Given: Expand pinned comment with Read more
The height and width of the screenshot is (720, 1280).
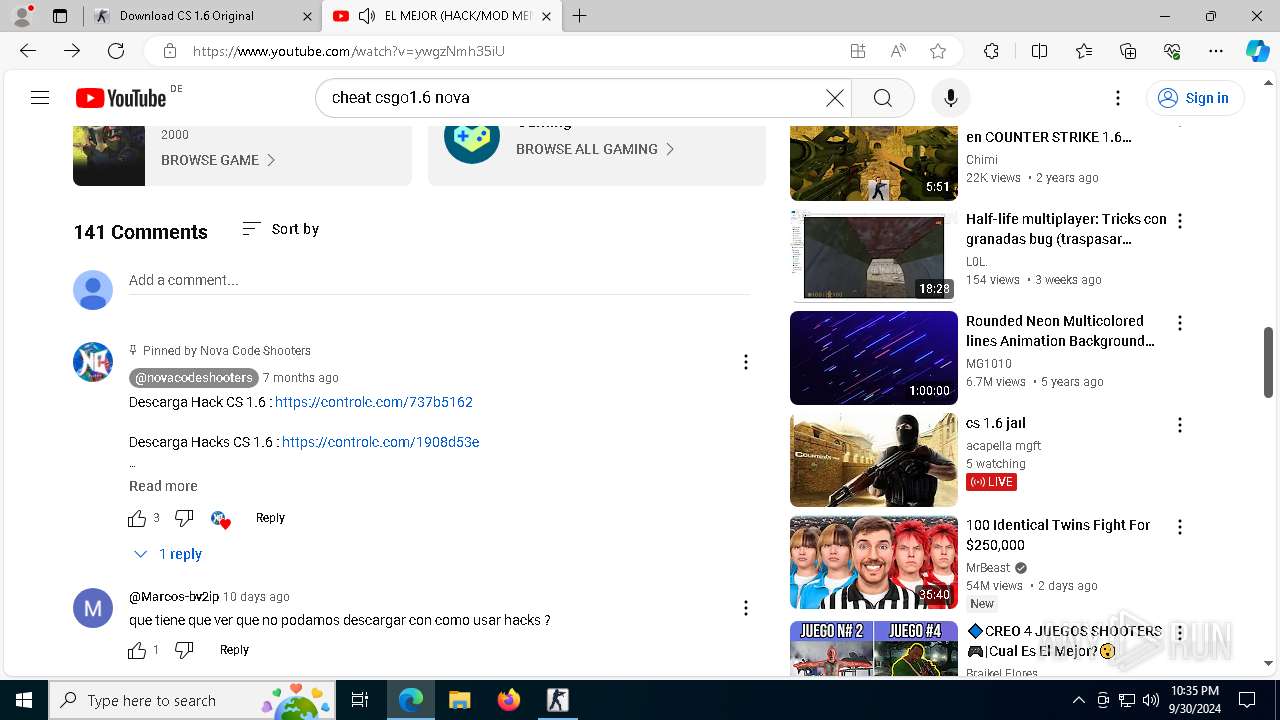Looking at the screenshot, I should (163, 486).
